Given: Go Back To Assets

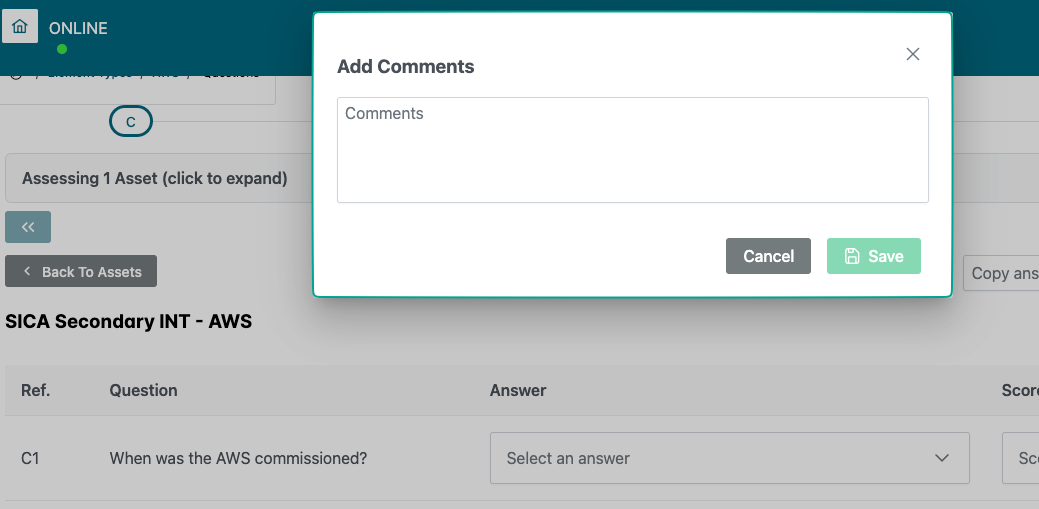Looking at the screenshot, I should 81,271.
